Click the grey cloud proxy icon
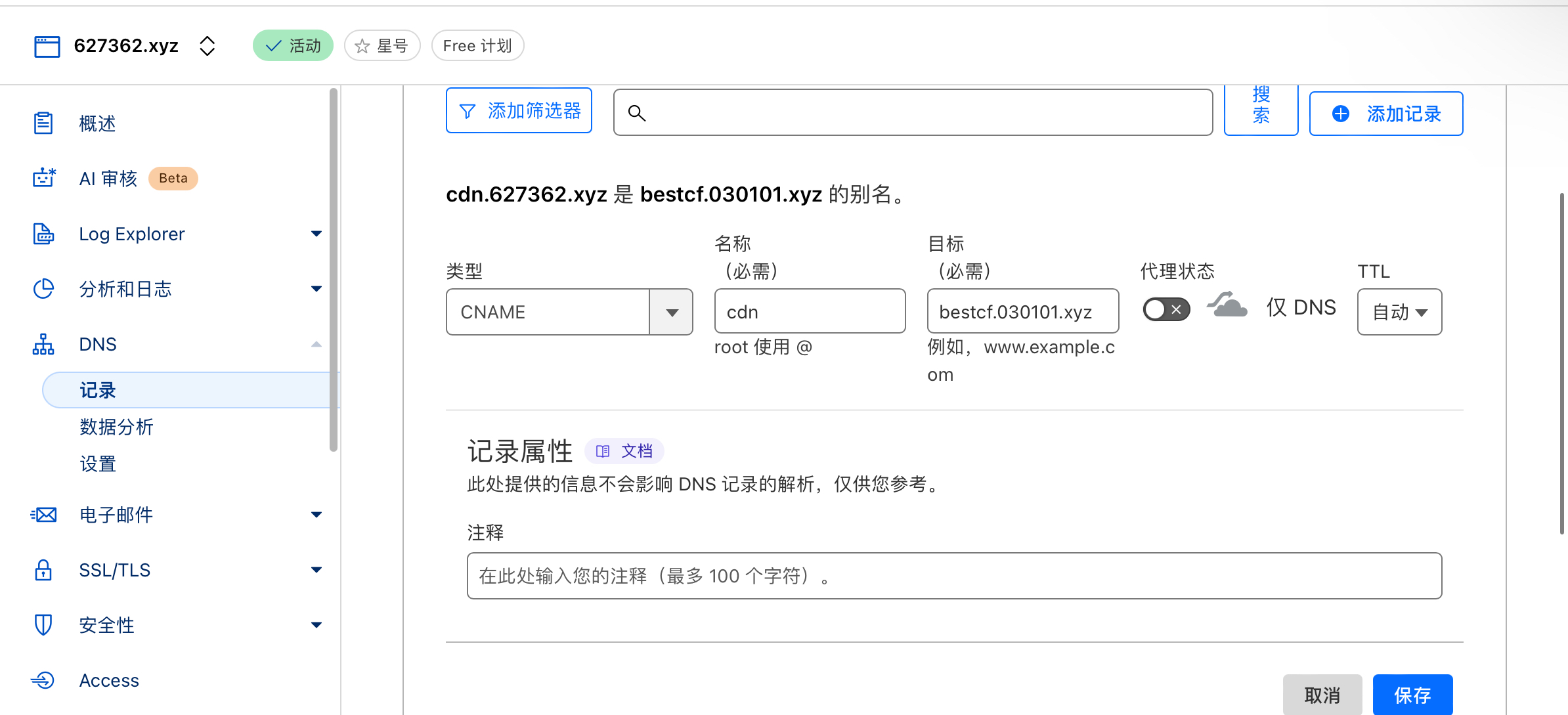The width and height of the screenshot is (1568, 715). click(1227, 305)
